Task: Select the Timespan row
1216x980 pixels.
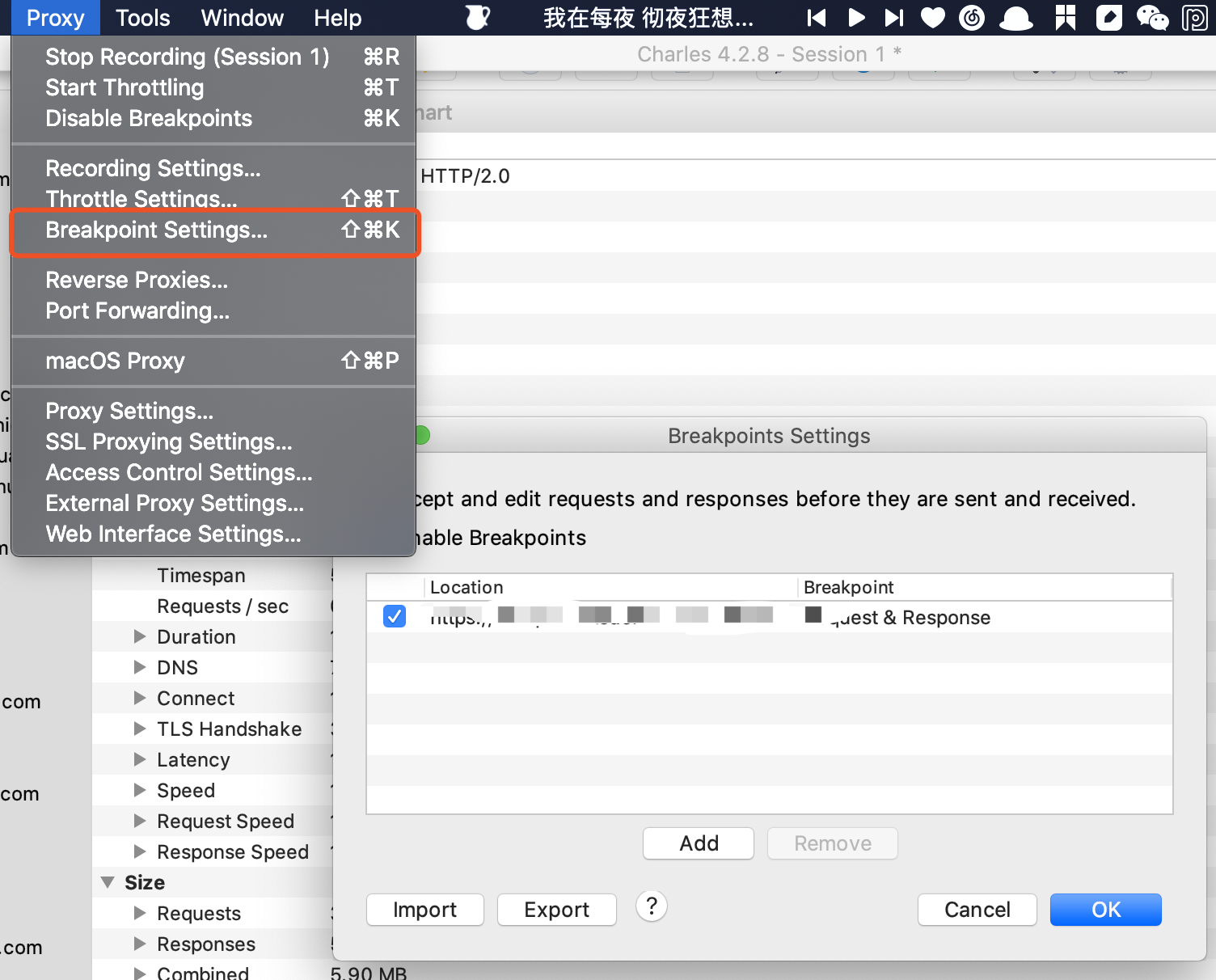Action: (x=212, y=575)
